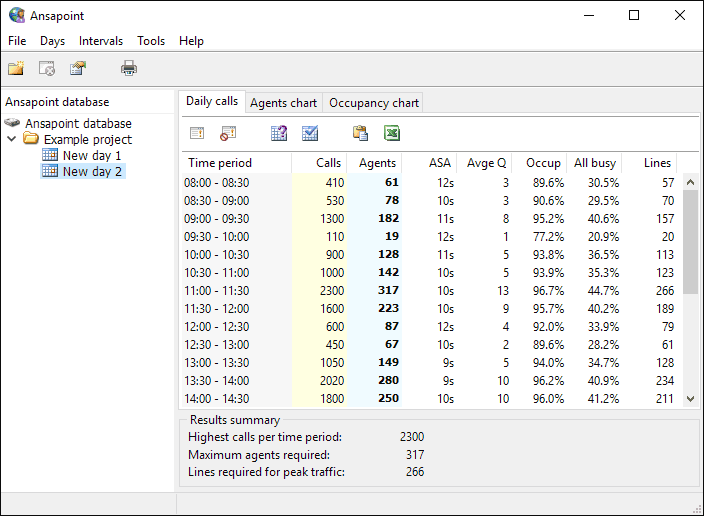Click the grid with question mark icon
This screenshot has width=704, height=516.
279,133
